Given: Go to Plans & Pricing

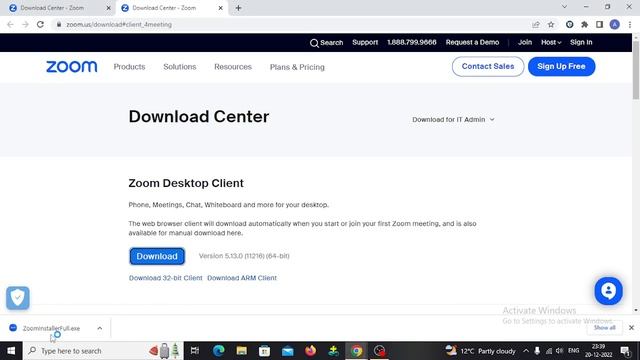Looking at the screenshot, I should [x=297, y=67].
